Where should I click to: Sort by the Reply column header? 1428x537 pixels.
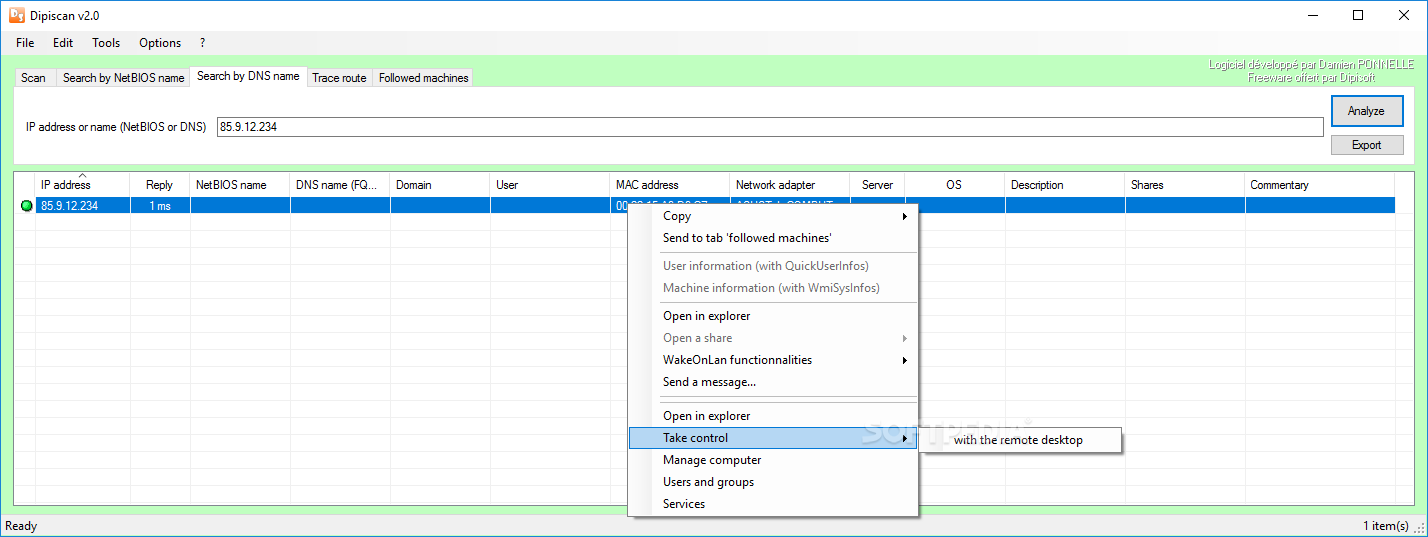[160, 185]
